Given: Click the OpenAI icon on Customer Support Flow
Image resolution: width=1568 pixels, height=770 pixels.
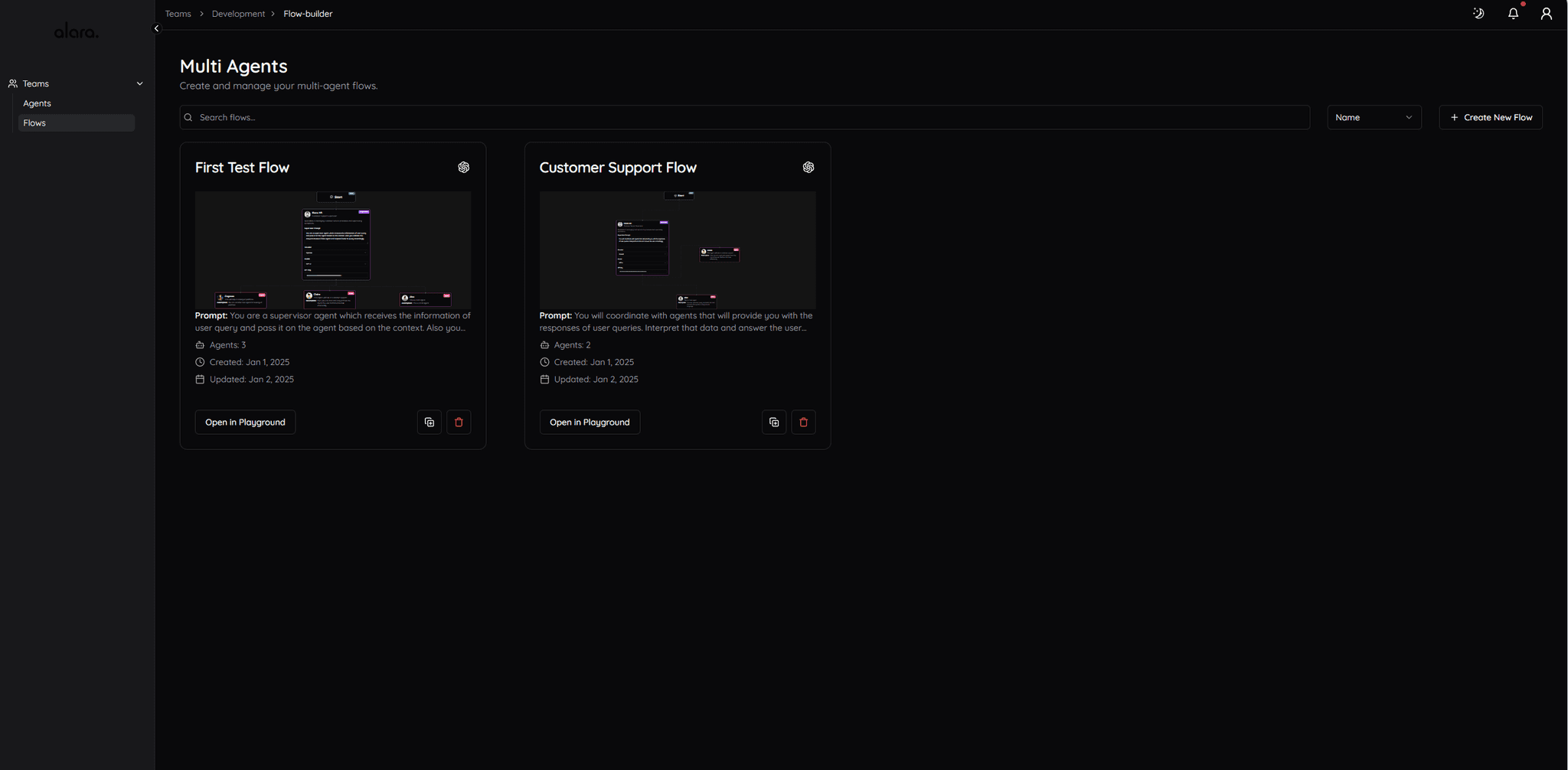Looking at the screenshot, I should (x=808, y=168).
